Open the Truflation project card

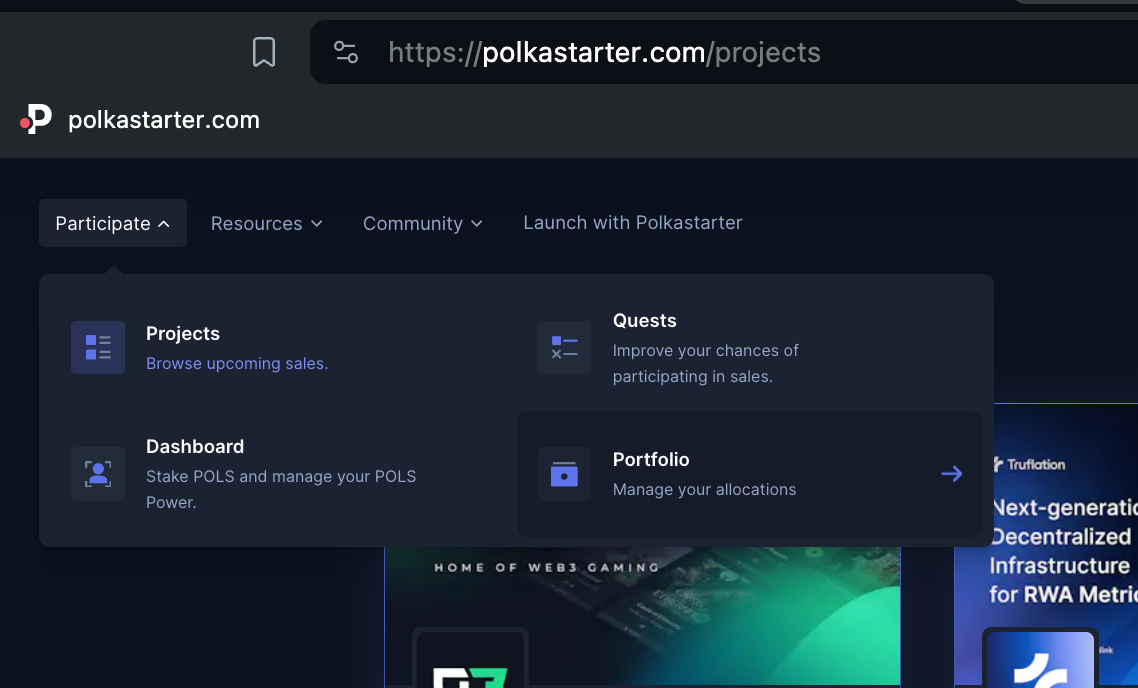pos(1046,544)
